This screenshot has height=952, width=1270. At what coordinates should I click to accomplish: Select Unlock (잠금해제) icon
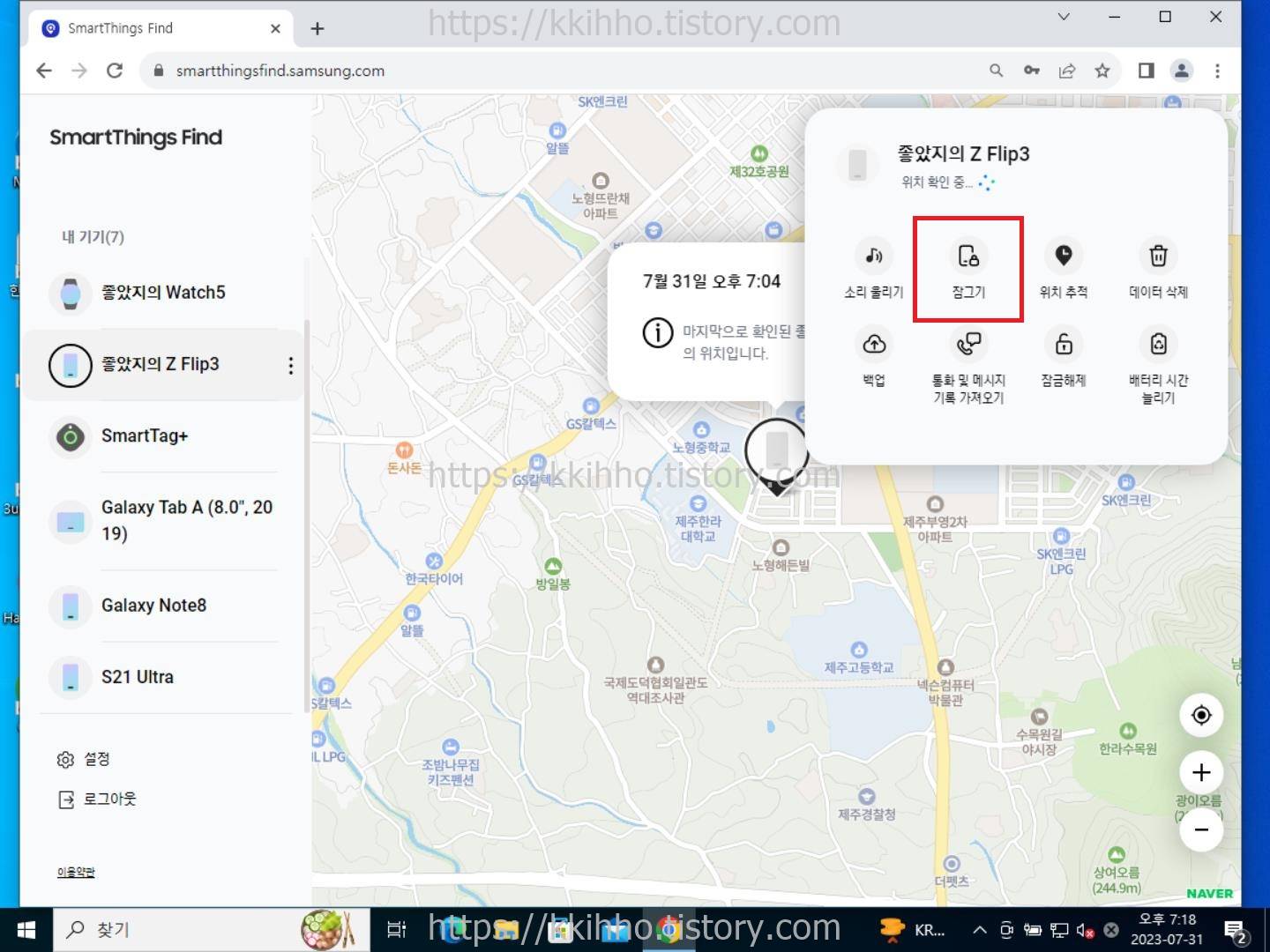1064,344
